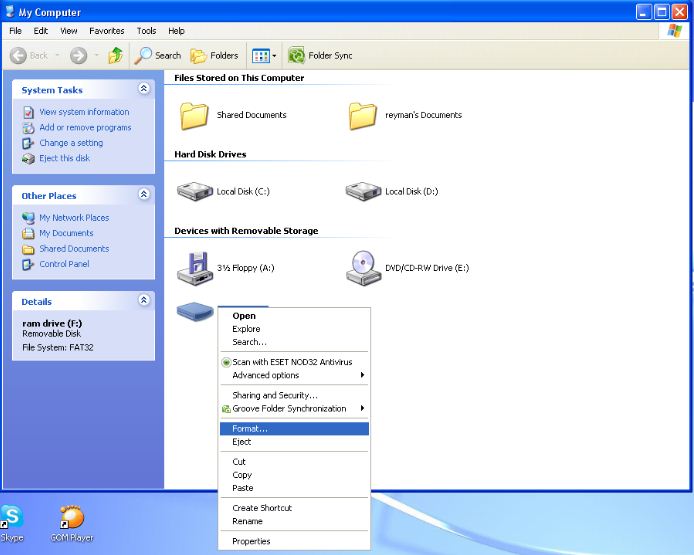Open the Shared Documents folder icon
The width and height of the screenshot is (694, 555).
[194, 116]
